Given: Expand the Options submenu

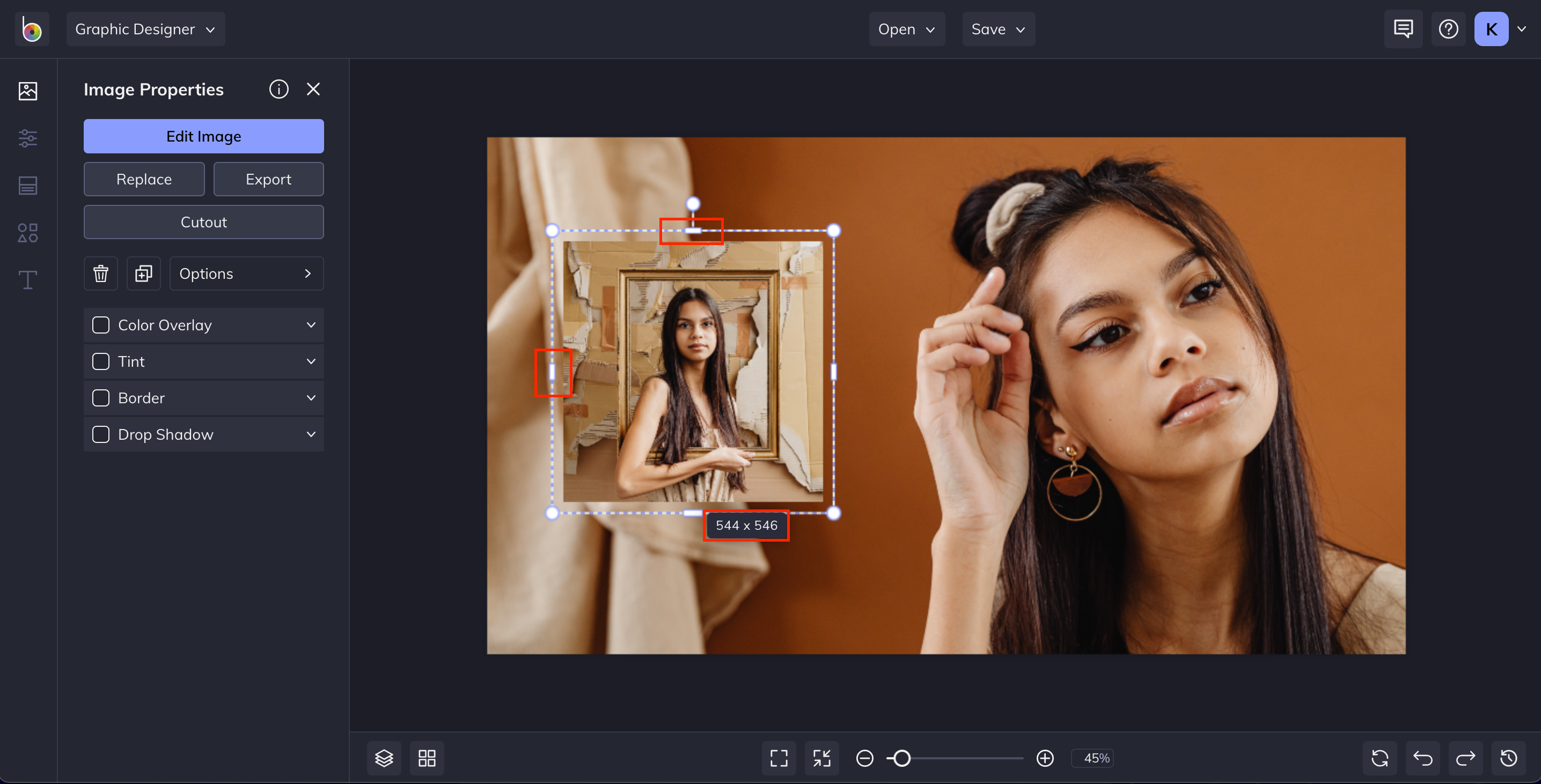Looking at the screenshot, I should 246,274.
